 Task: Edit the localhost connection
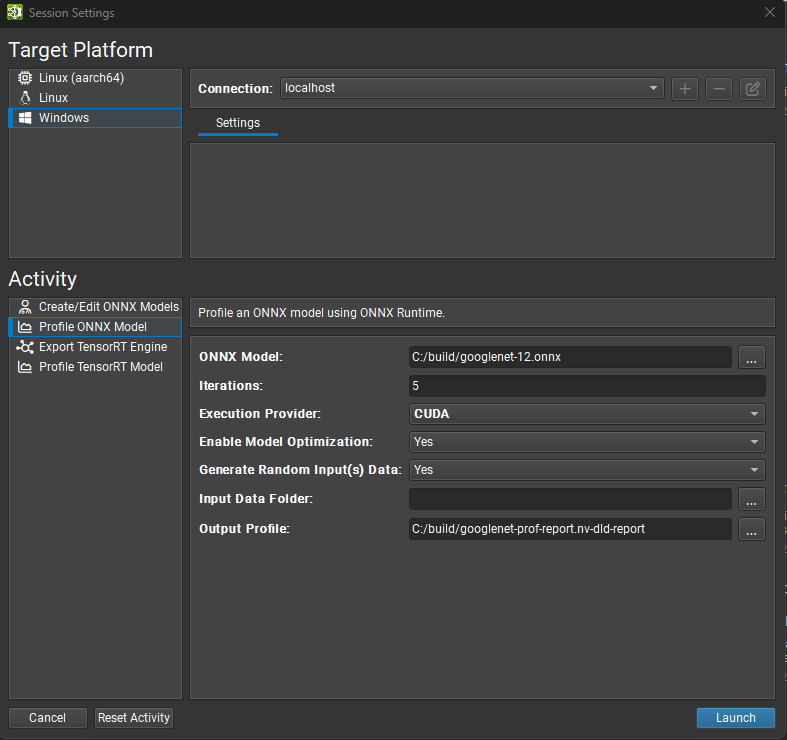click(752, 89)
